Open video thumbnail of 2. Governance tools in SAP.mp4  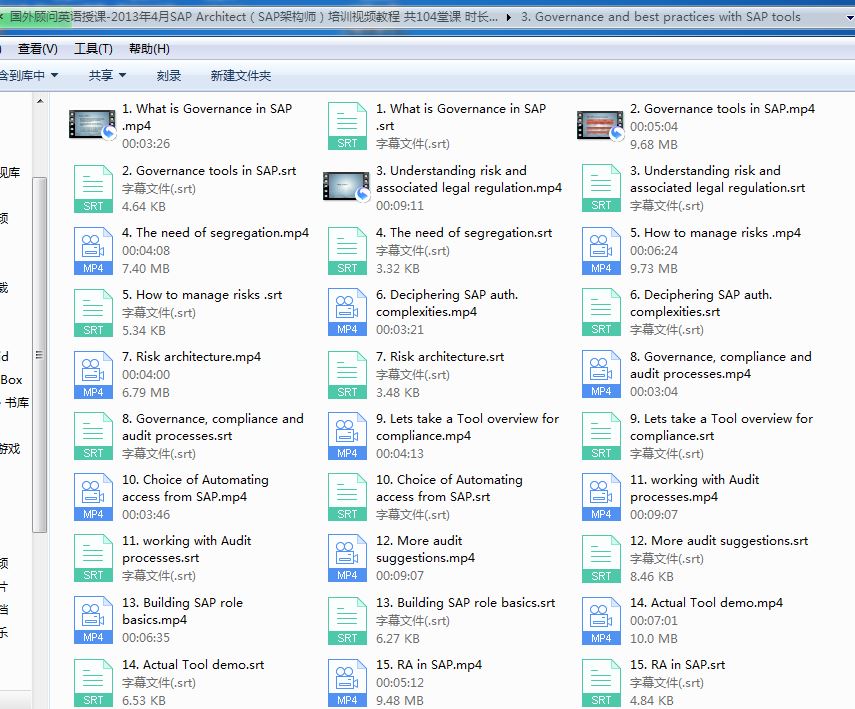point(600,125)
